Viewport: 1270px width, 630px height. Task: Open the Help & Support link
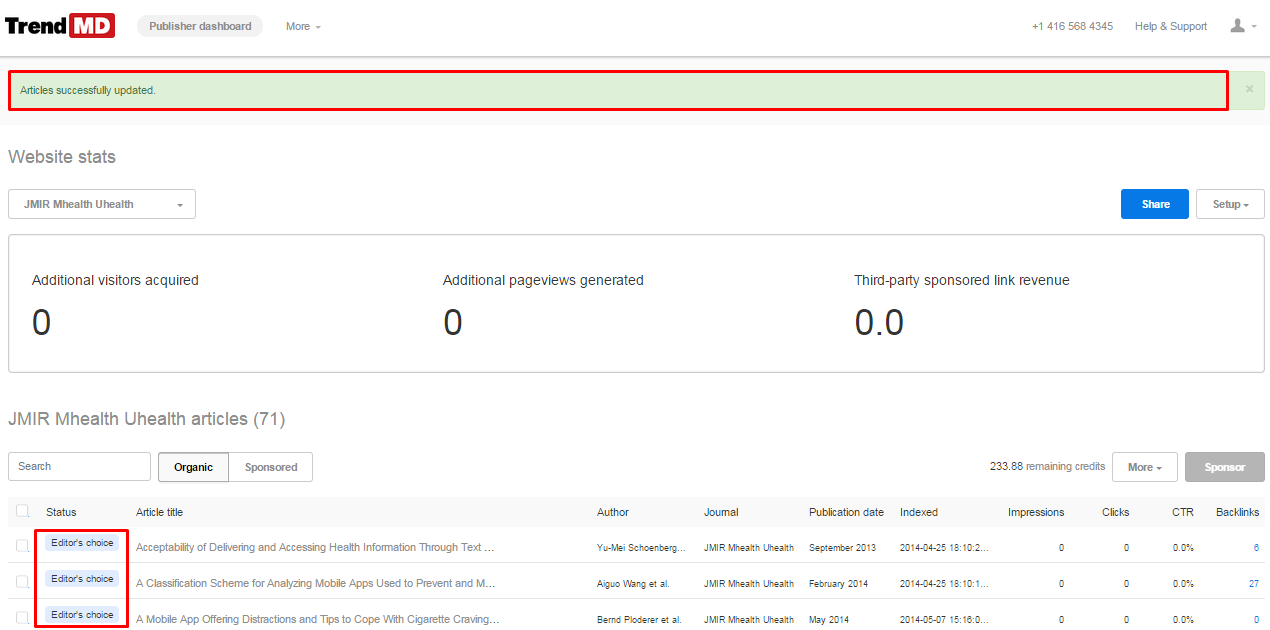coord(1170,26)
